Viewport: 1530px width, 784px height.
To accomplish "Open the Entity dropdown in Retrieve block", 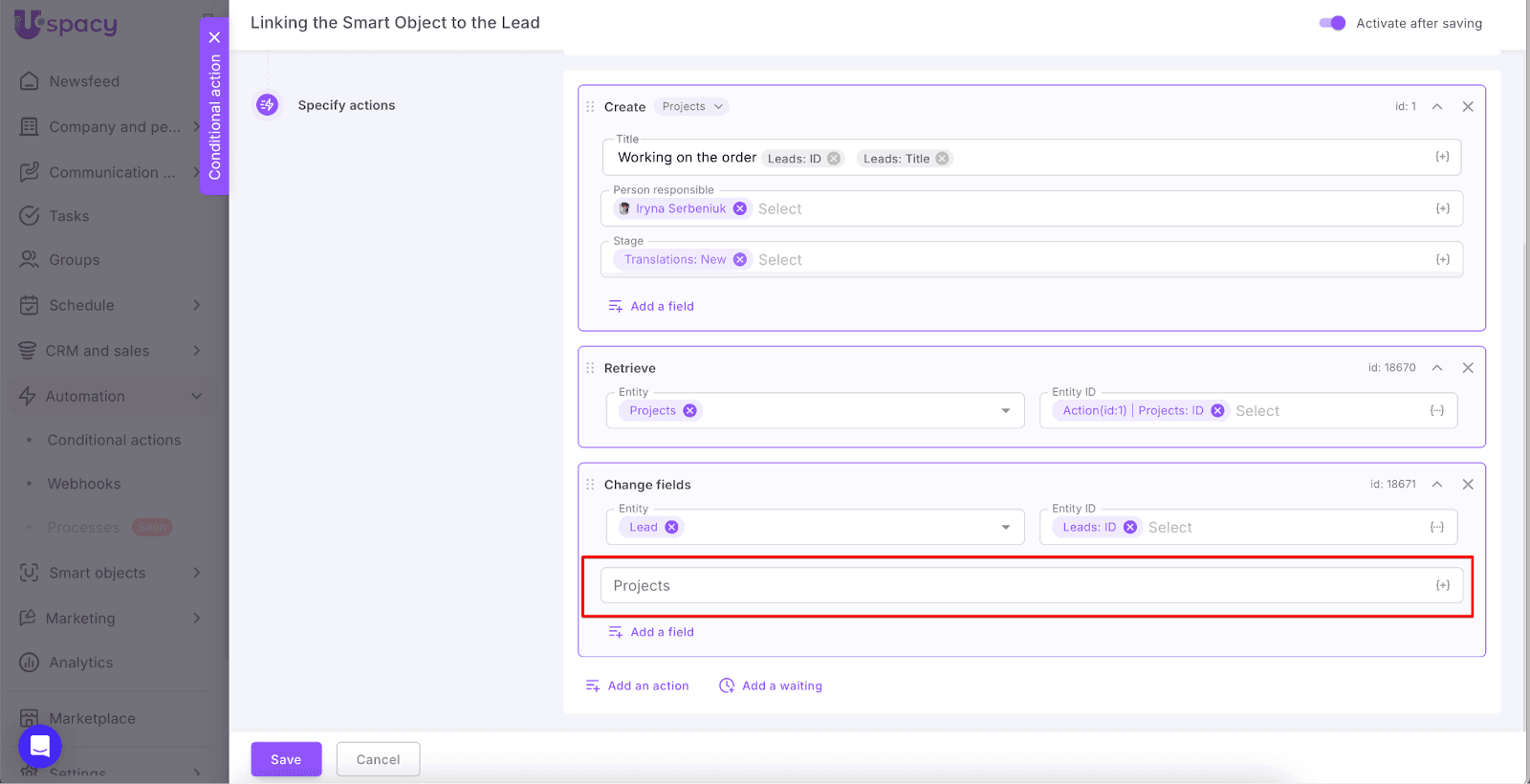I will point(1005,411).
